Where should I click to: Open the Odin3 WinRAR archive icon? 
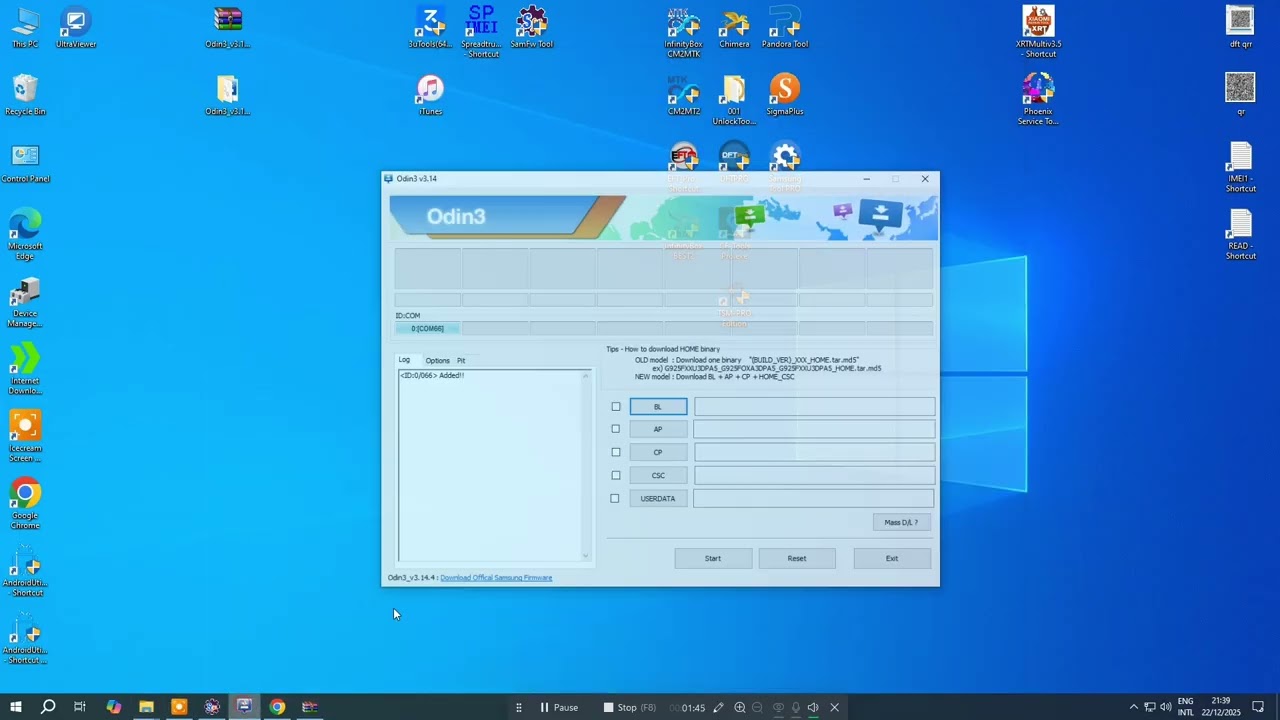tap(228, 28)
